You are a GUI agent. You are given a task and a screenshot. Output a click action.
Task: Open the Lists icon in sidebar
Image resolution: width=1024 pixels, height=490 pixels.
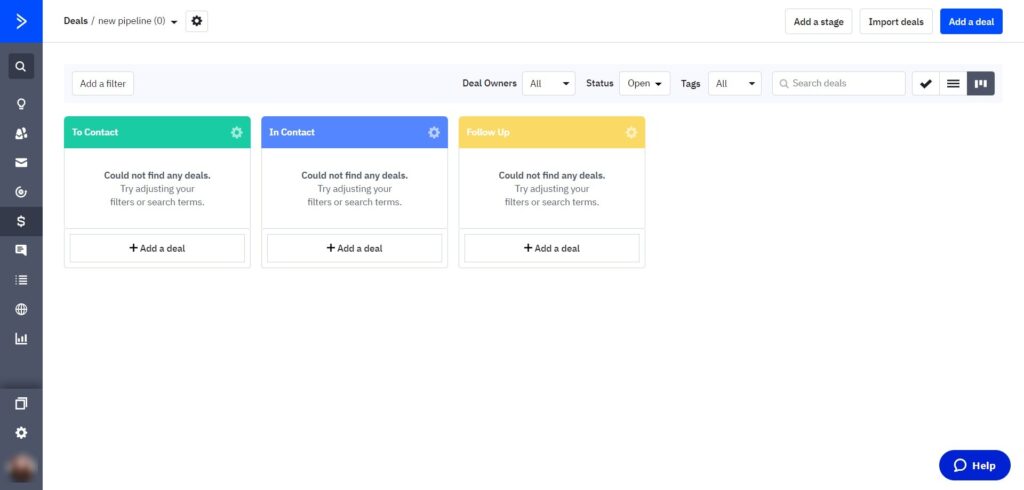[21, 280]
